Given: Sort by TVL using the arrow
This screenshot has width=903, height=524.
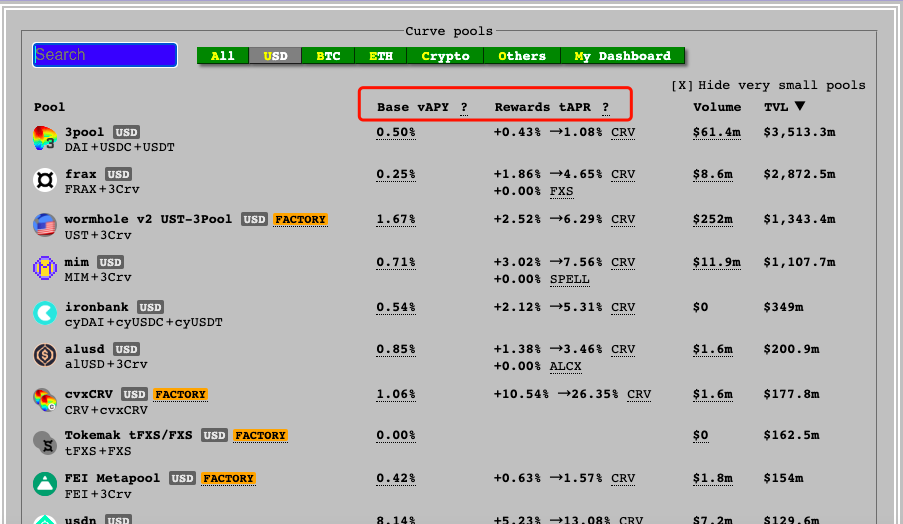Looking at the screenshot, I should pos(799,106).
